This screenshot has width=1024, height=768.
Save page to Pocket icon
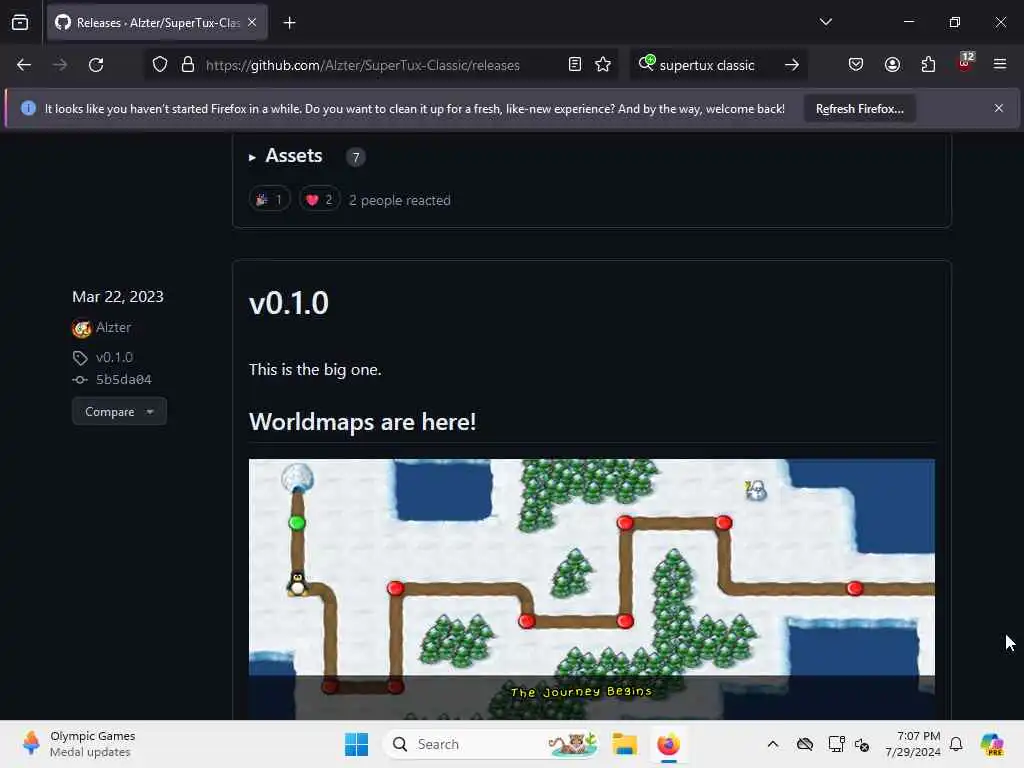tap(856, 65)
